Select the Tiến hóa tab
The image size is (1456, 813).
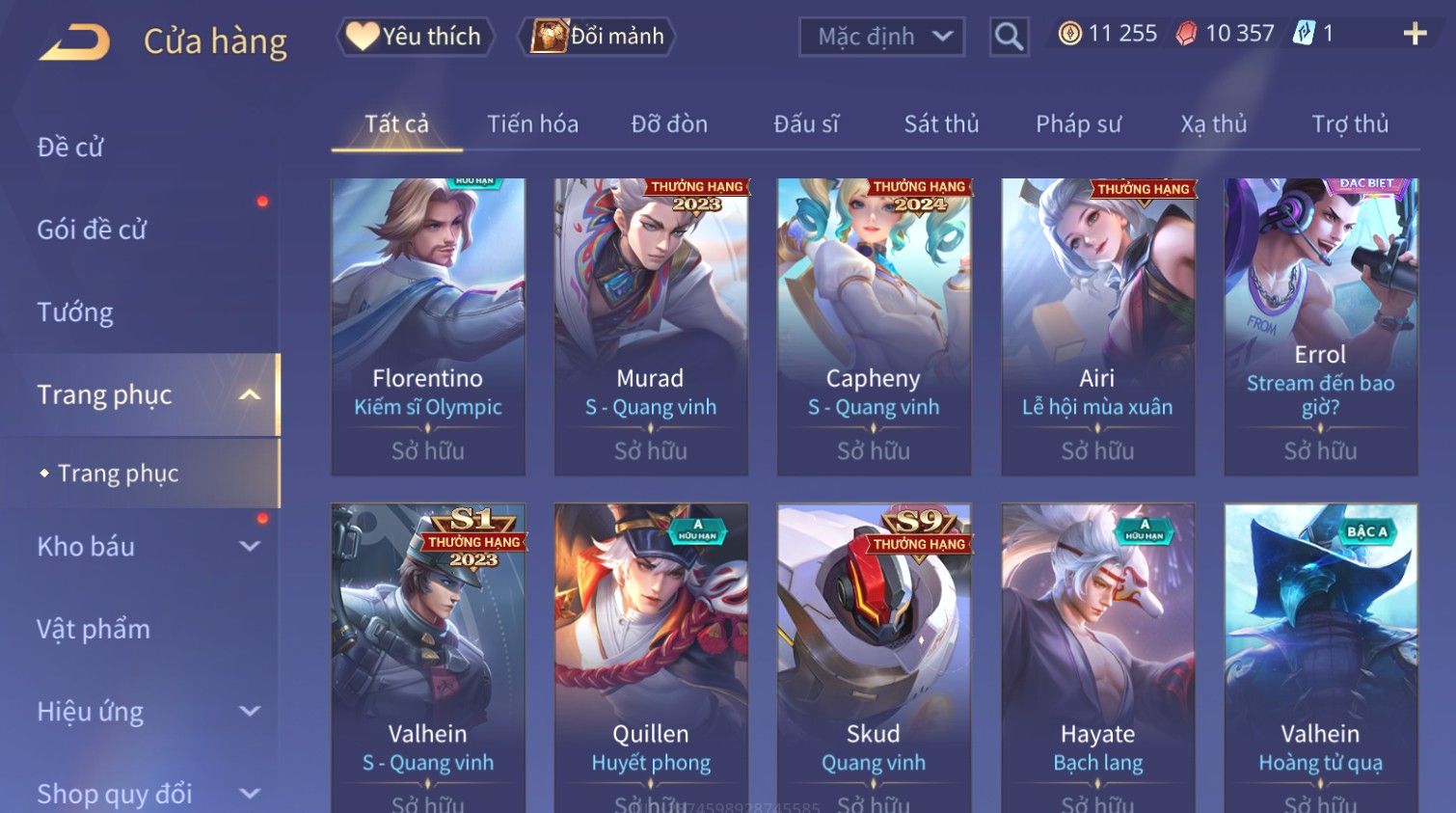(x=532, y=123)
